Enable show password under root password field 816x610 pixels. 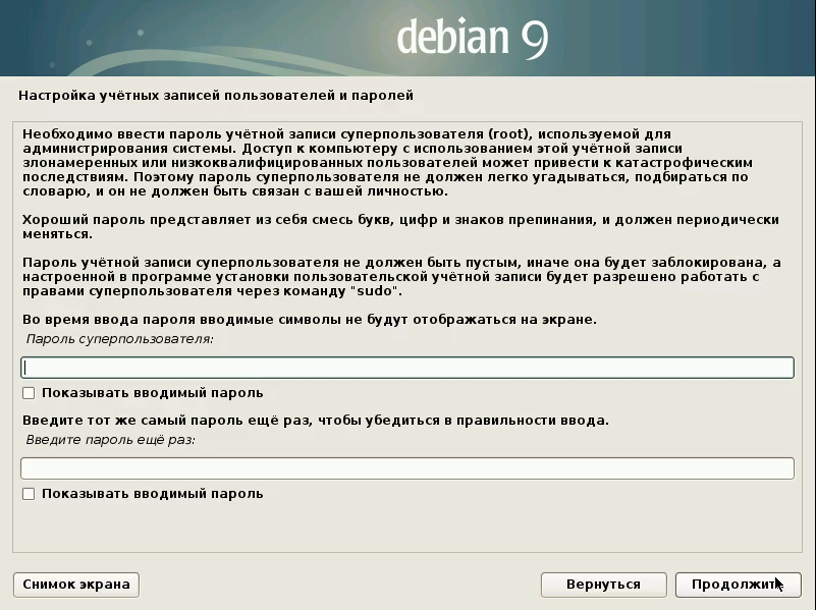tap(29, 393)
